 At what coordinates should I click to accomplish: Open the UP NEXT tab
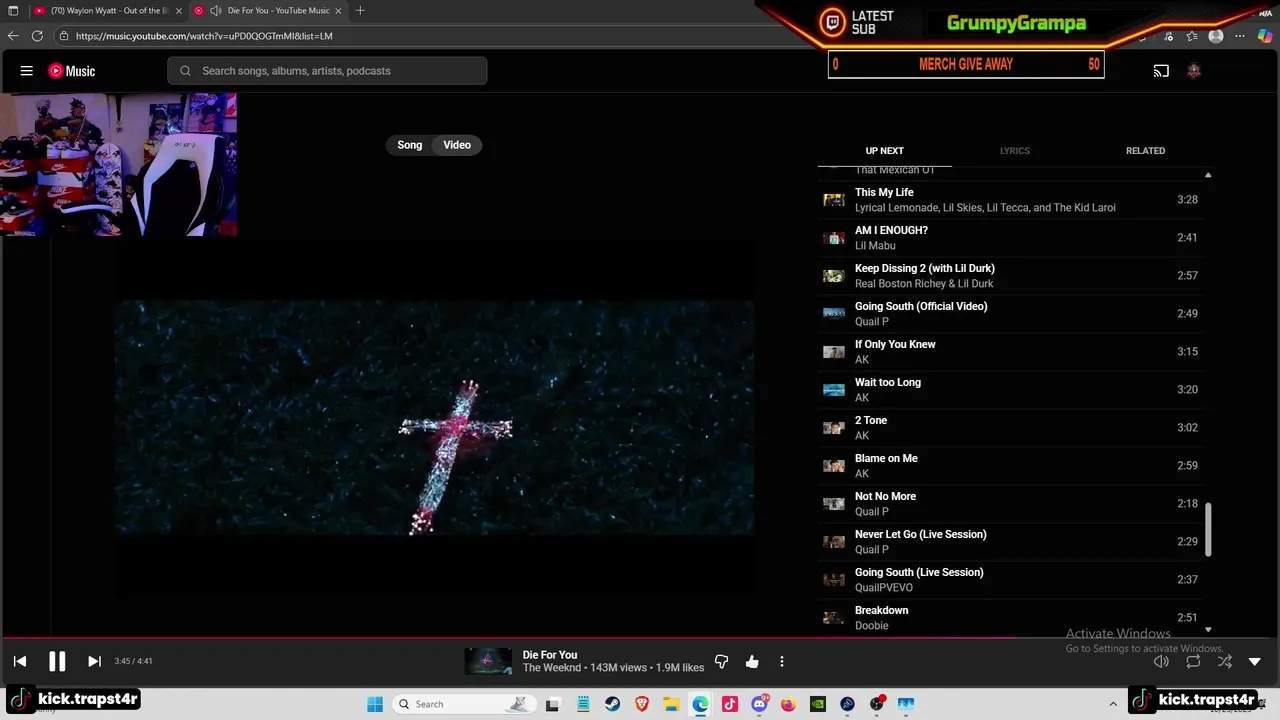pos(884,151)
